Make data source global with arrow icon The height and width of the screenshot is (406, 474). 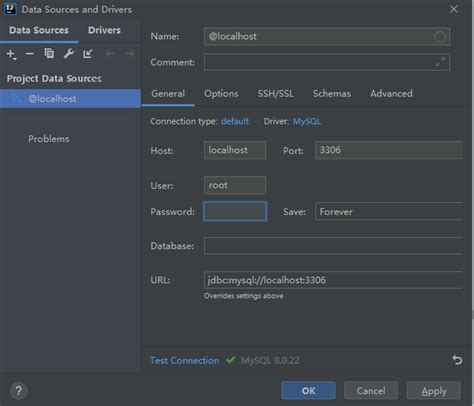[x=88, y=53]
